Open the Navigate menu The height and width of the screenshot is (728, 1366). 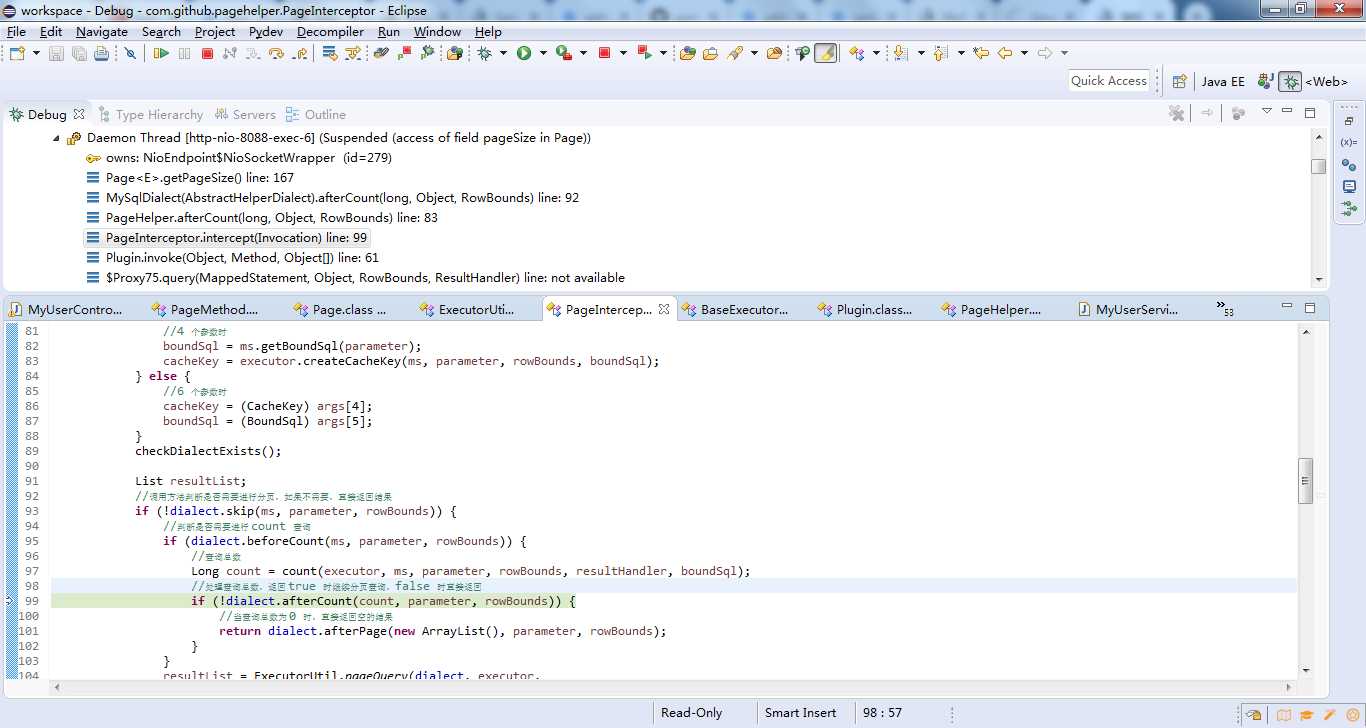(102, 31)
